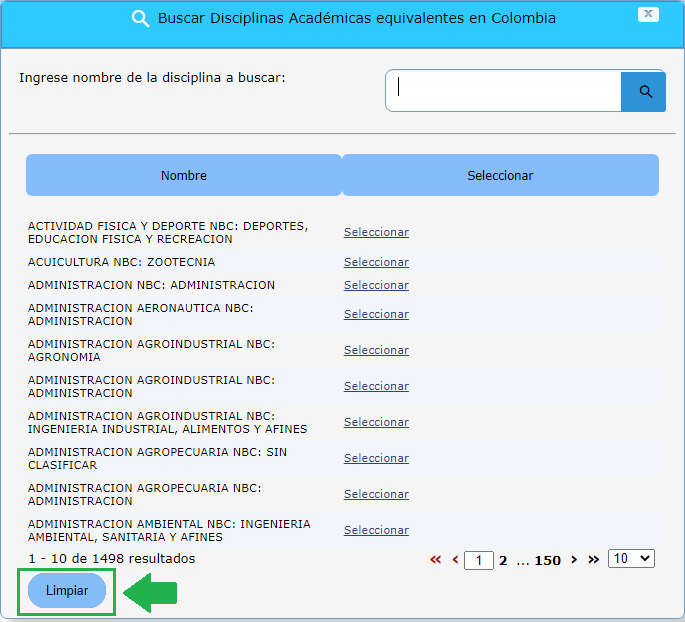Select ADMINISTRACION AMBIENTAL discipline
Viewport: 685px width, 622px height.
pyautogui.click(x=376, y=530)
